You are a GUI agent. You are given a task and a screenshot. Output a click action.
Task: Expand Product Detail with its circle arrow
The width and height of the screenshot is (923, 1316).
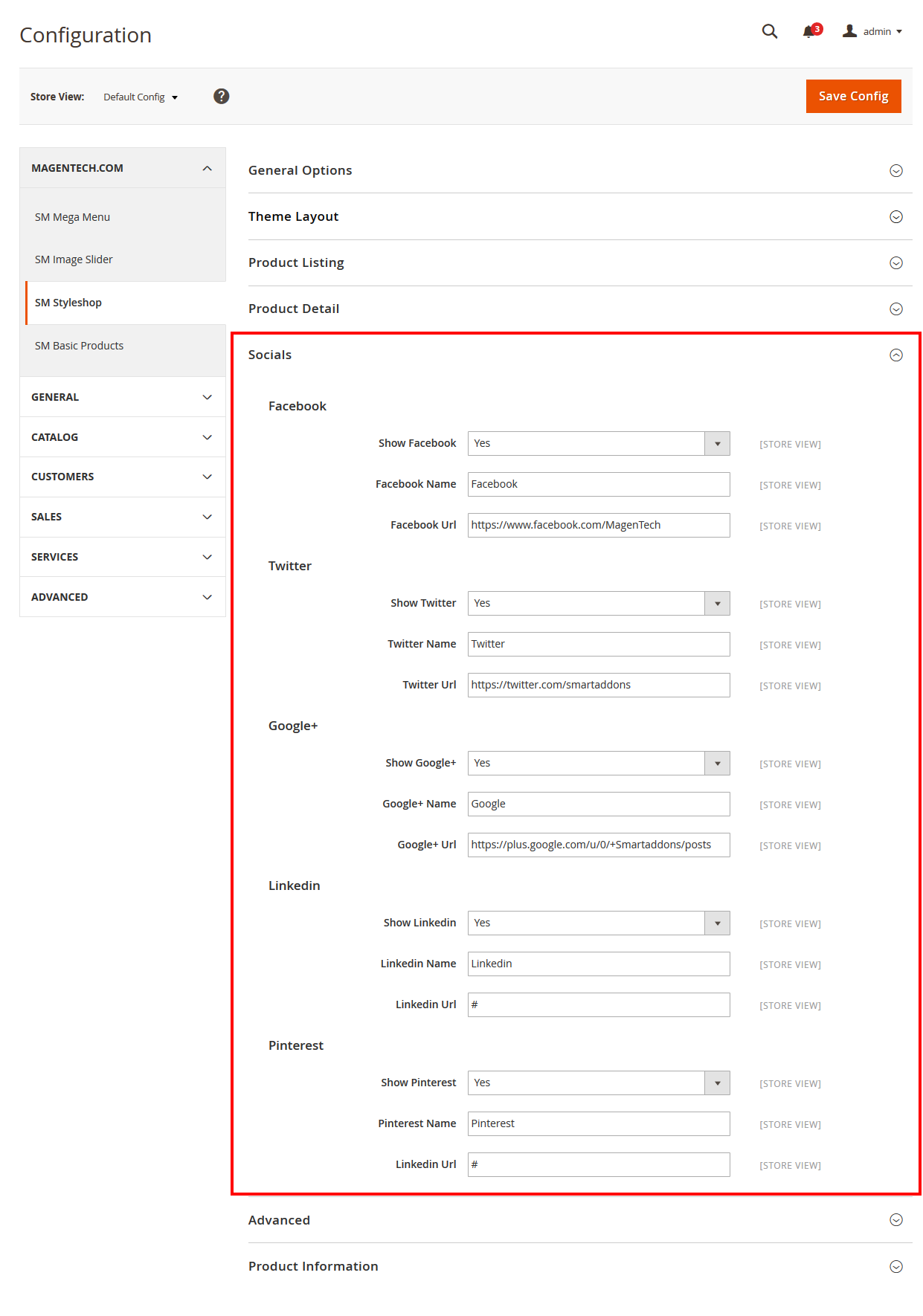pyautogui.click(x=896, y=309)
